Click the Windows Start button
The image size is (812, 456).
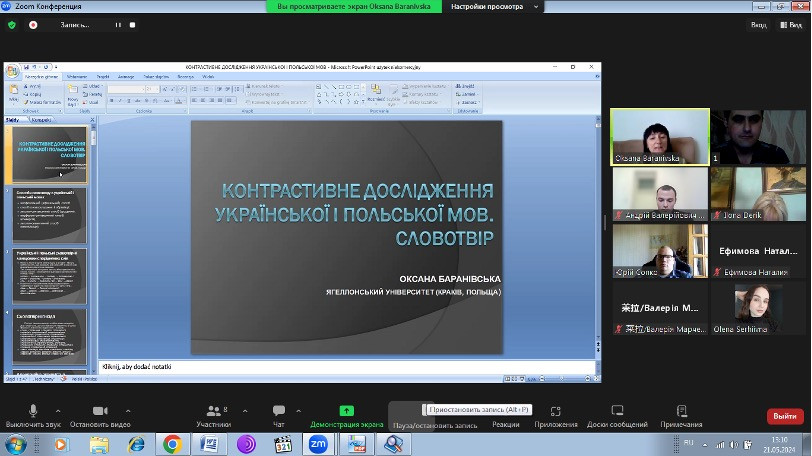(17, 444)
